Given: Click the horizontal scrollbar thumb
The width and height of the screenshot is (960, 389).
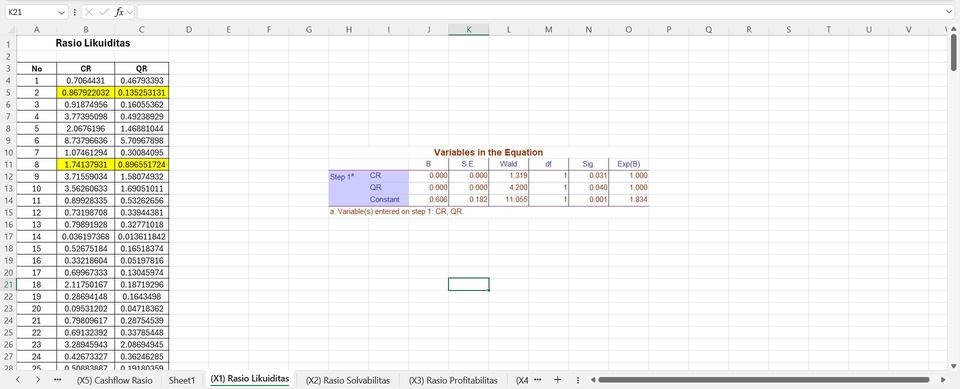Looking at the screenshot, I should point(763,380).
